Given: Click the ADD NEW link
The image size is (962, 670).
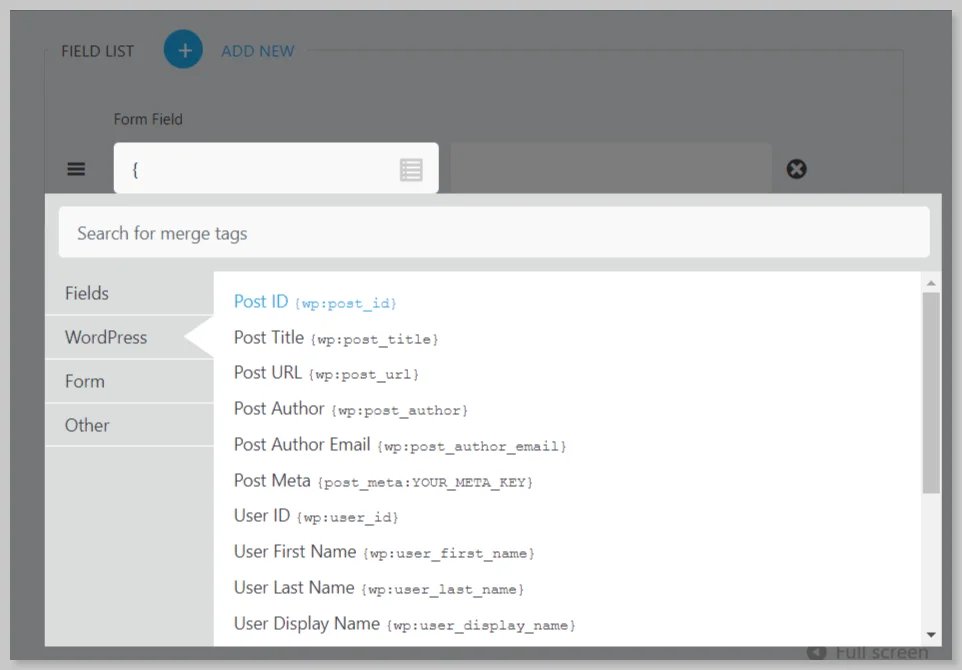Looking at the screenshot, I should (258, 51).
